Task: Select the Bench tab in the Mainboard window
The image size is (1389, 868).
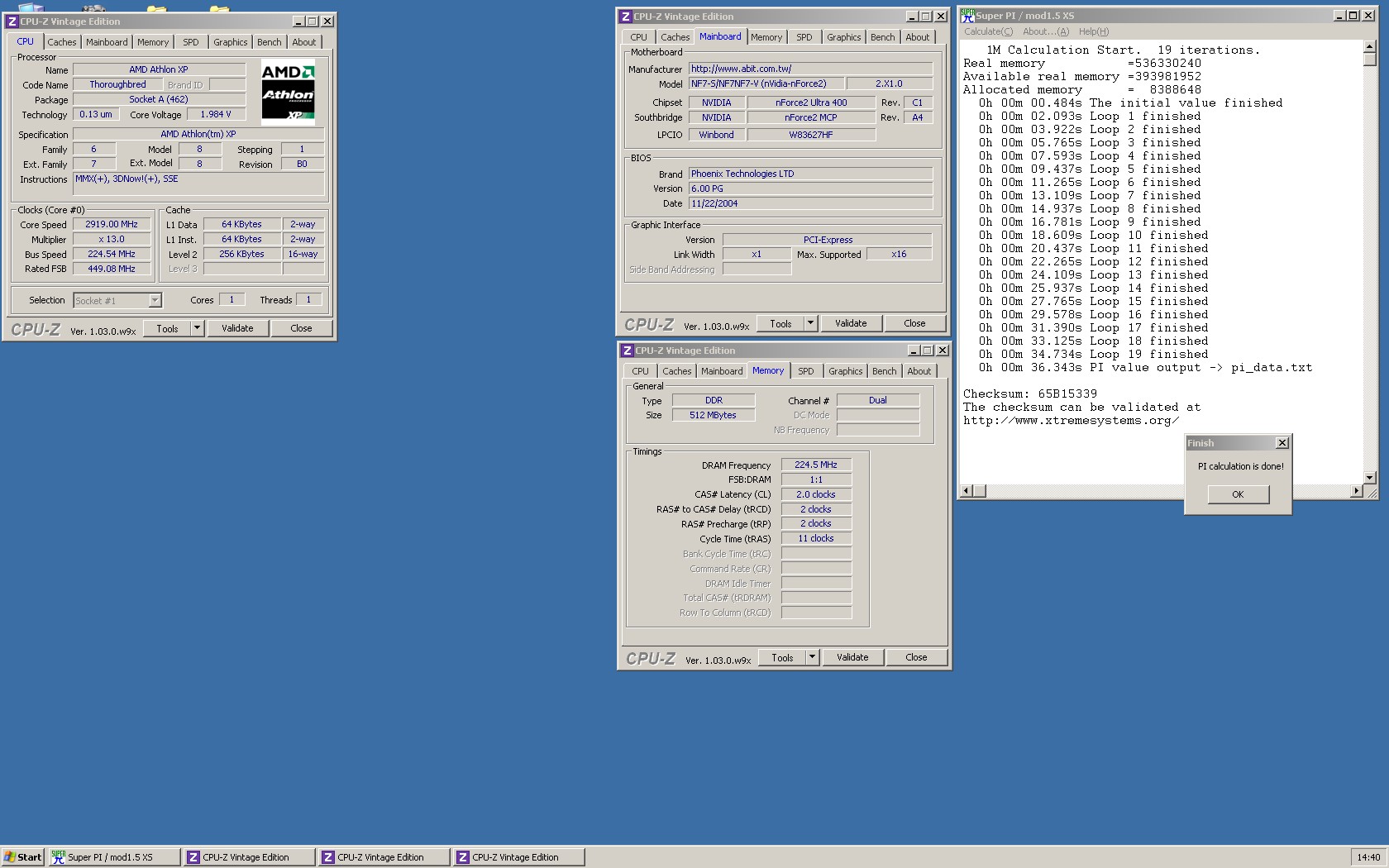Action: click(x=882, y=37)
